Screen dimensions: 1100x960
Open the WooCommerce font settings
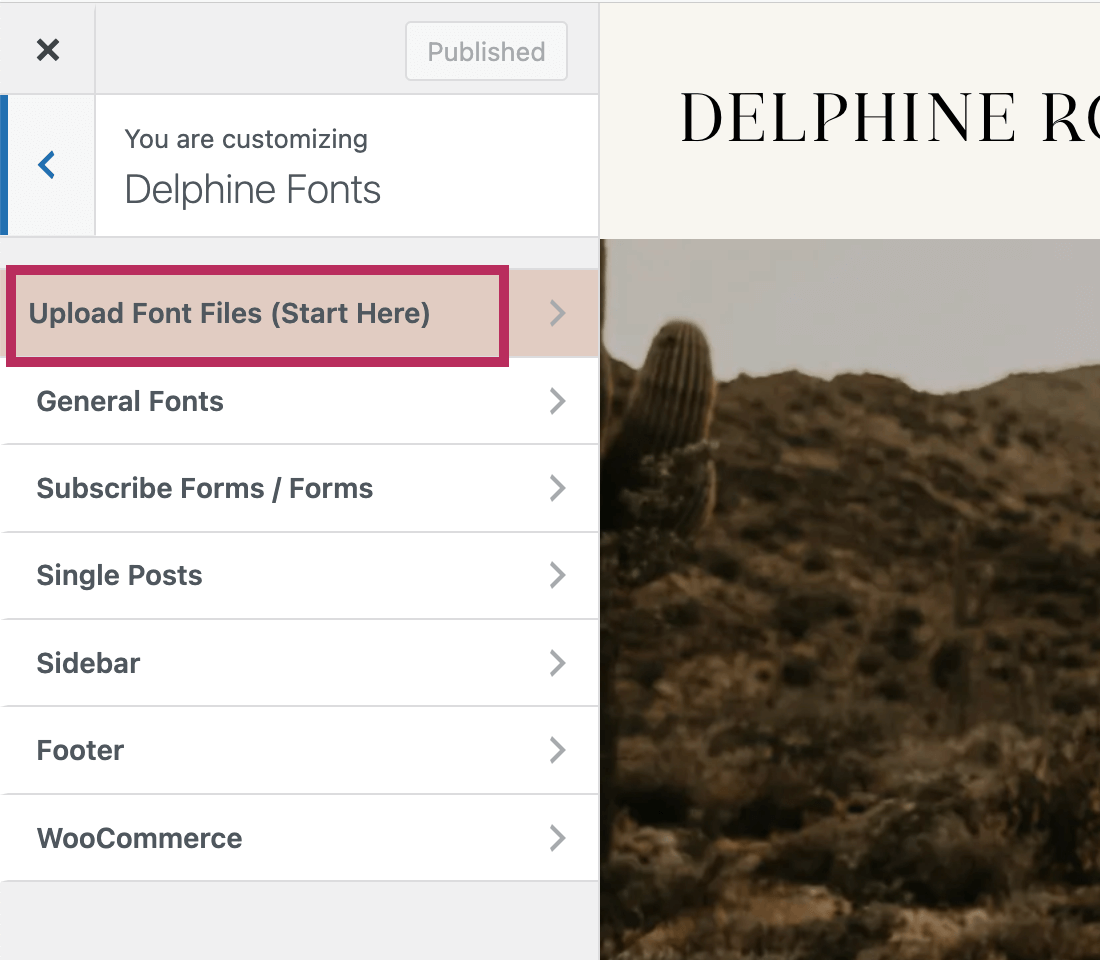click(x=139, y=838)
